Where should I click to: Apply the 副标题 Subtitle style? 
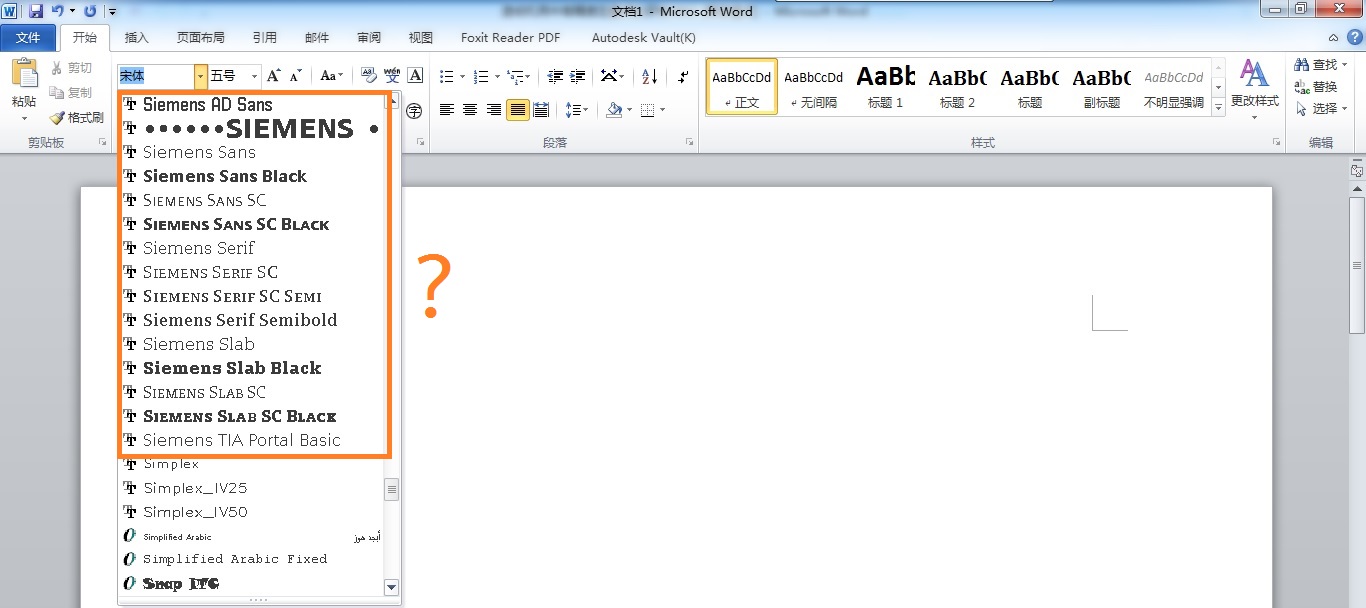(x=1102, y=87)
